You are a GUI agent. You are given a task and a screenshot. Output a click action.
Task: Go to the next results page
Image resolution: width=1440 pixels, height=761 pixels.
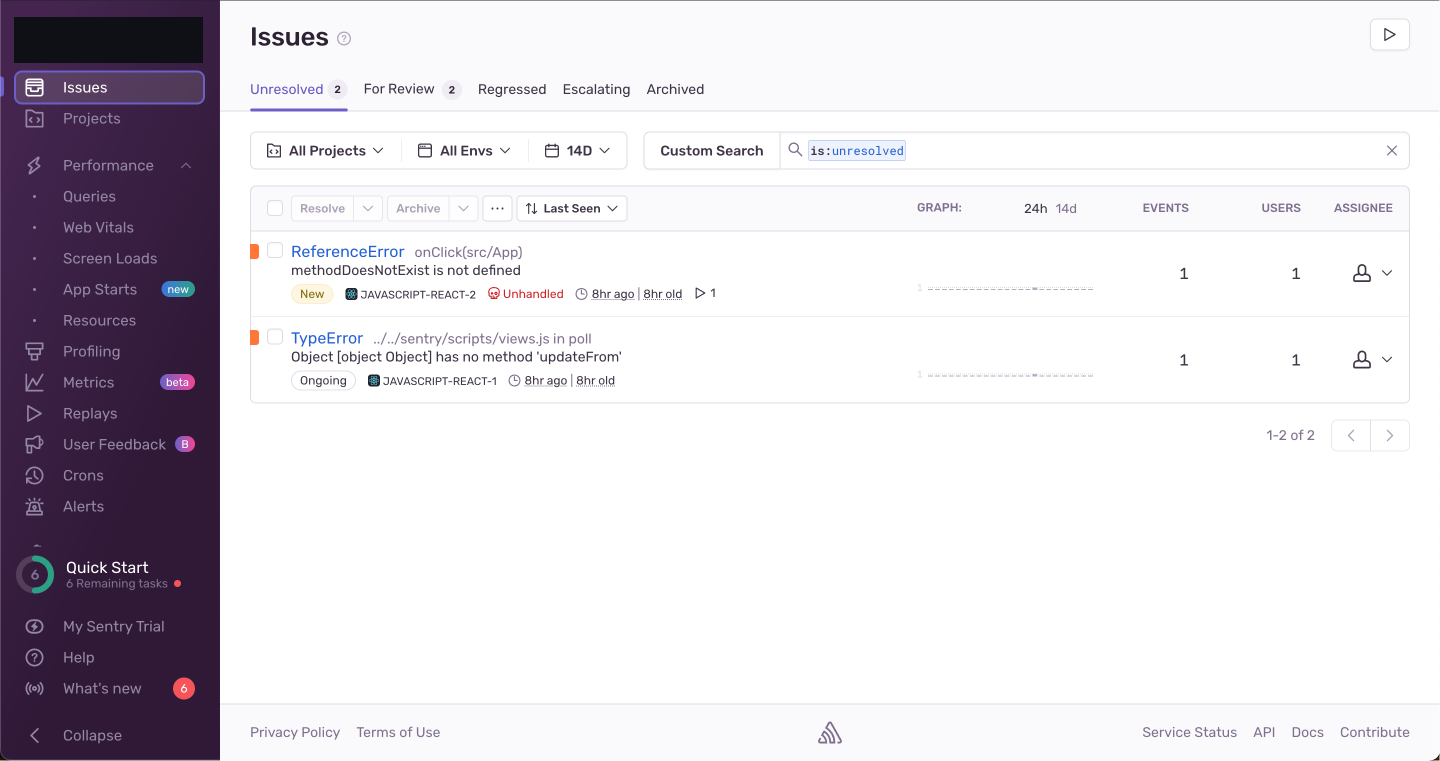pos(1390,435)
